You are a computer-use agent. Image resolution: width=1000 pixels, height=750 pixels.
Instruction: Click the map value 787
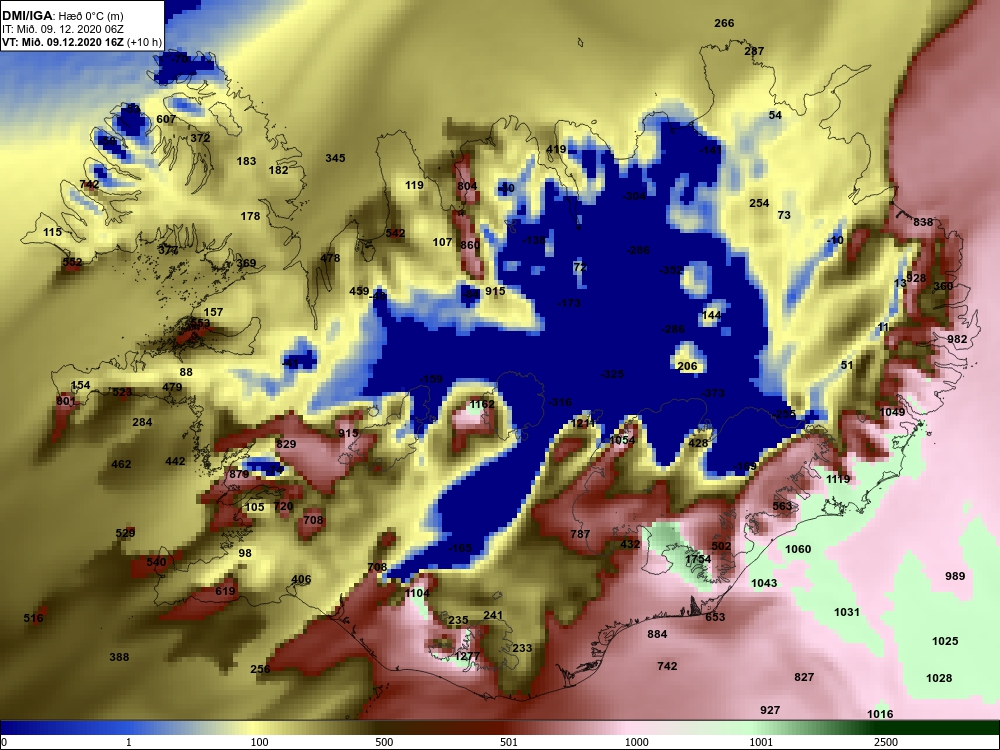click(x=580, y=534)
